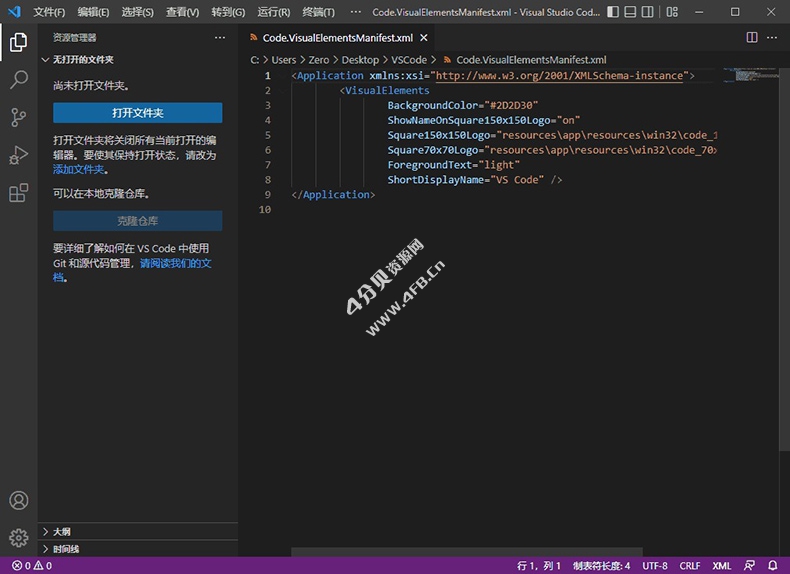790x574 pixels.
Task: Open notifications bell in status bar
Action: pyautogui.click(x=772, y=566)
